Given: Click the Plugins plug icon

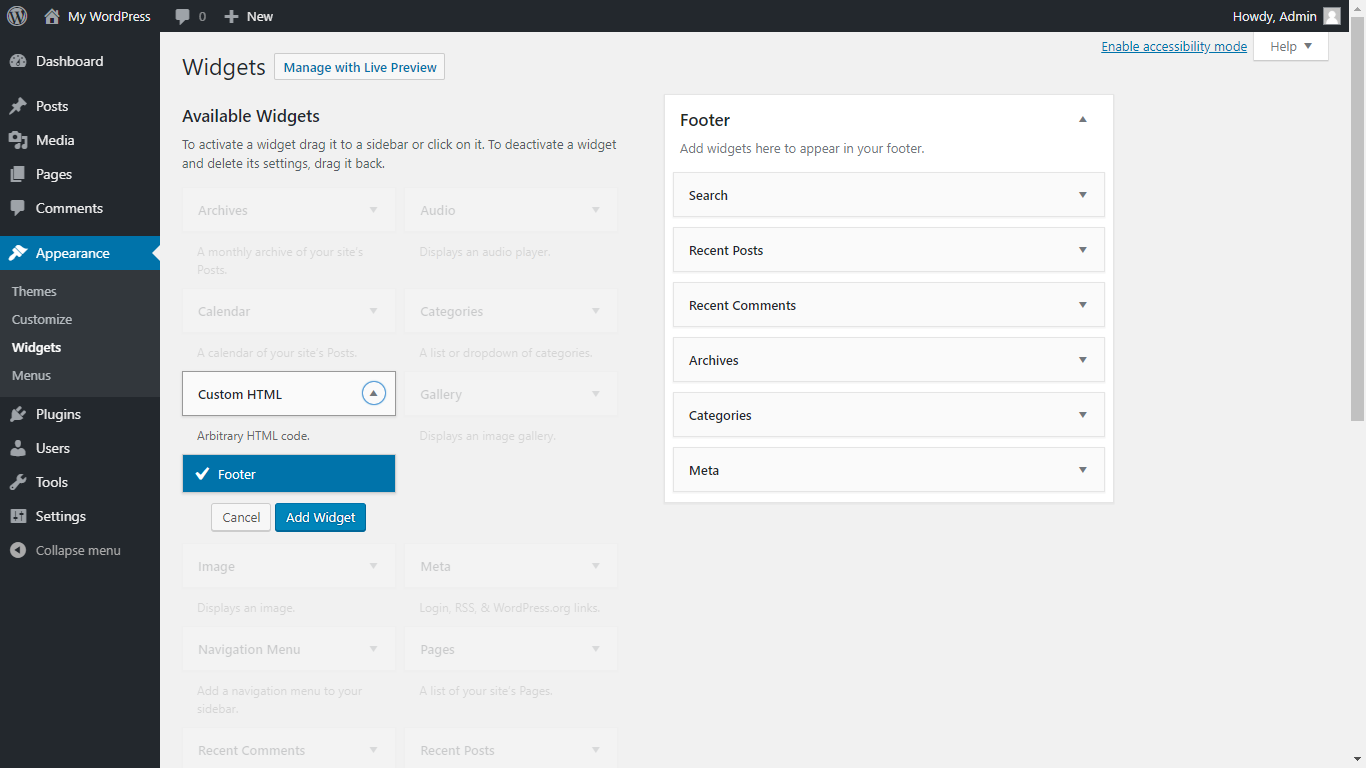Looking at the screenshot, I should (x=18, y=414).
